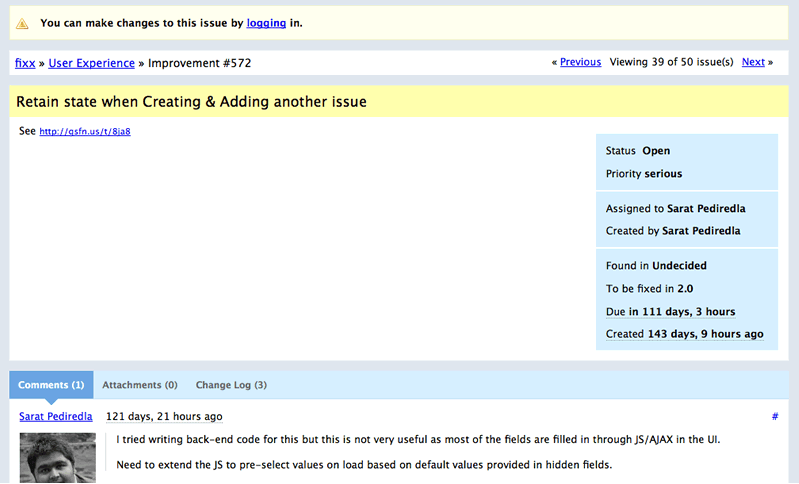Image resolution: width=799 pixels, height=484 pixels.
Task: Click "Due in 111 days, 3 hours"
Action: click(671, 312)
